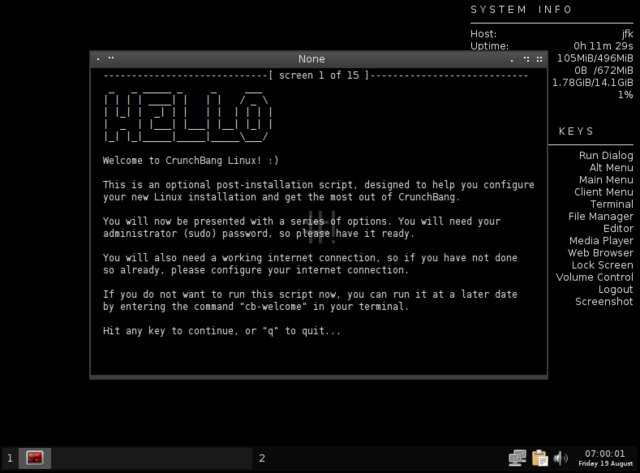
Task: Click "Logout" in the keys list
Action: coord(616,290)
